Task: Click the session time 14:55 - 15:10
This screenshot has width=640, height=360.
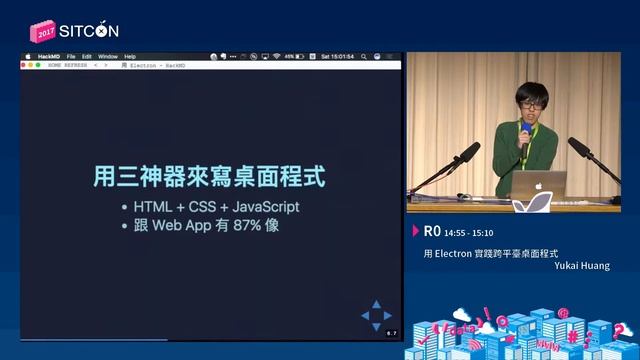Action: 469,233
